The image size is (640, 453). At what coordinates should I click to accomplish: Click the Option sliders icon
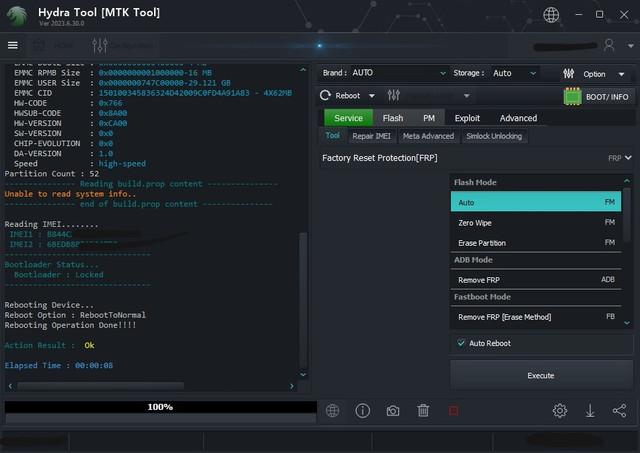(x=569, y=74)
